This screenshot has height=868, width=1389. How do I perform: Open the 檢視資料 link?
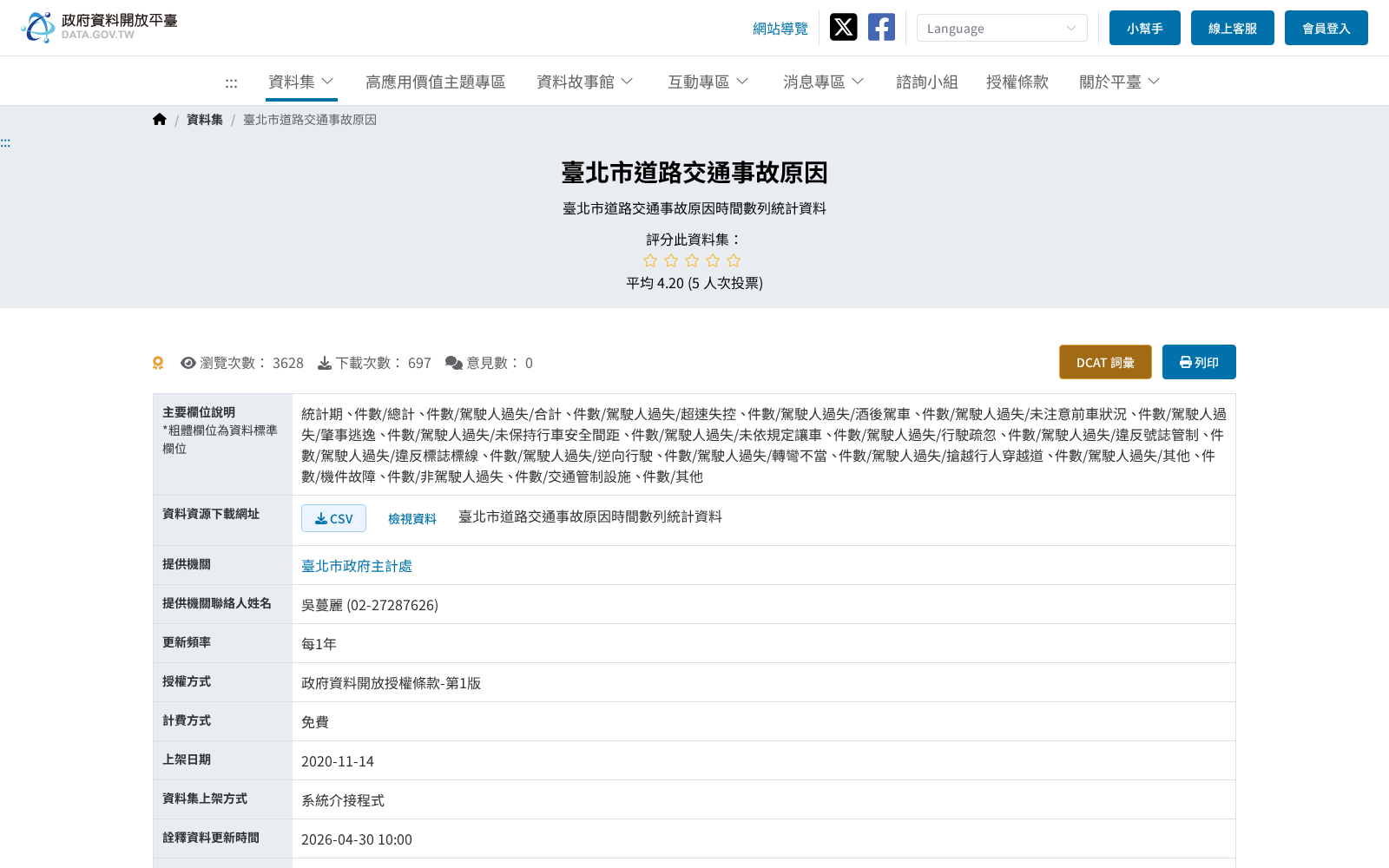(412, 518)
